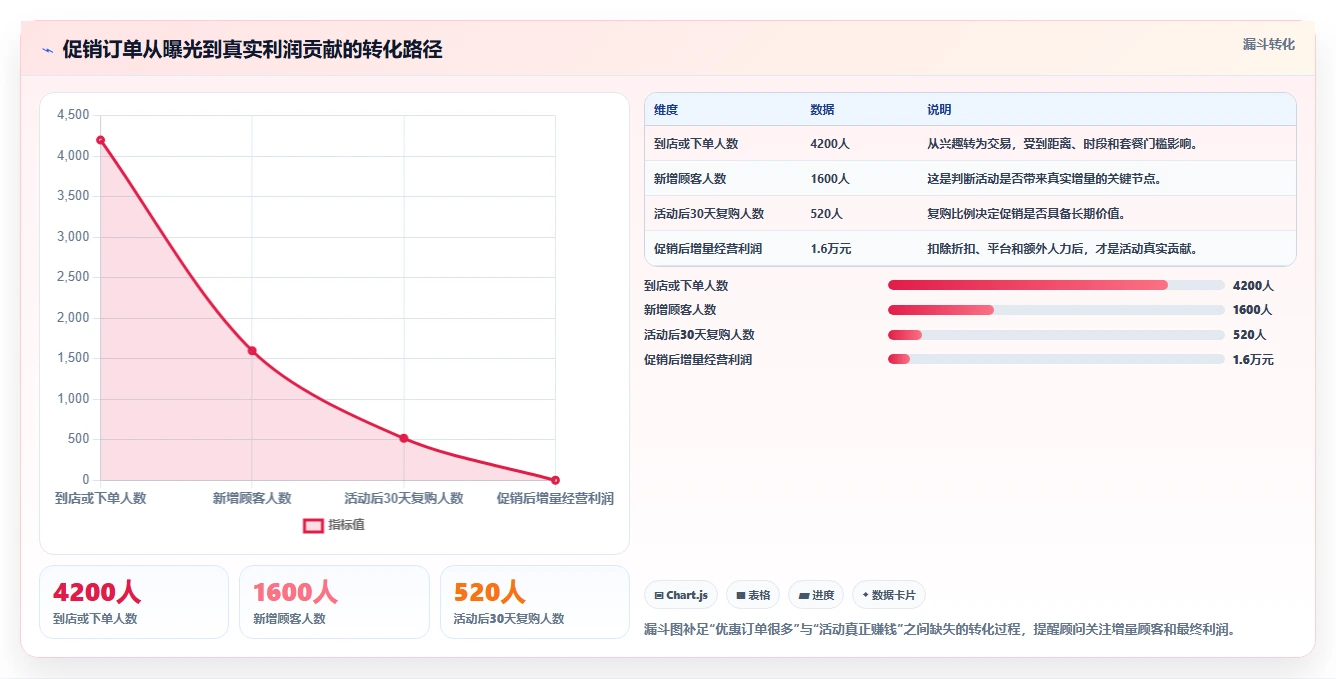The width and height of the screenshot is (1336, 679).
Task: Click the 新增顾客人数 progress bar
Action: click(1056, 310)
